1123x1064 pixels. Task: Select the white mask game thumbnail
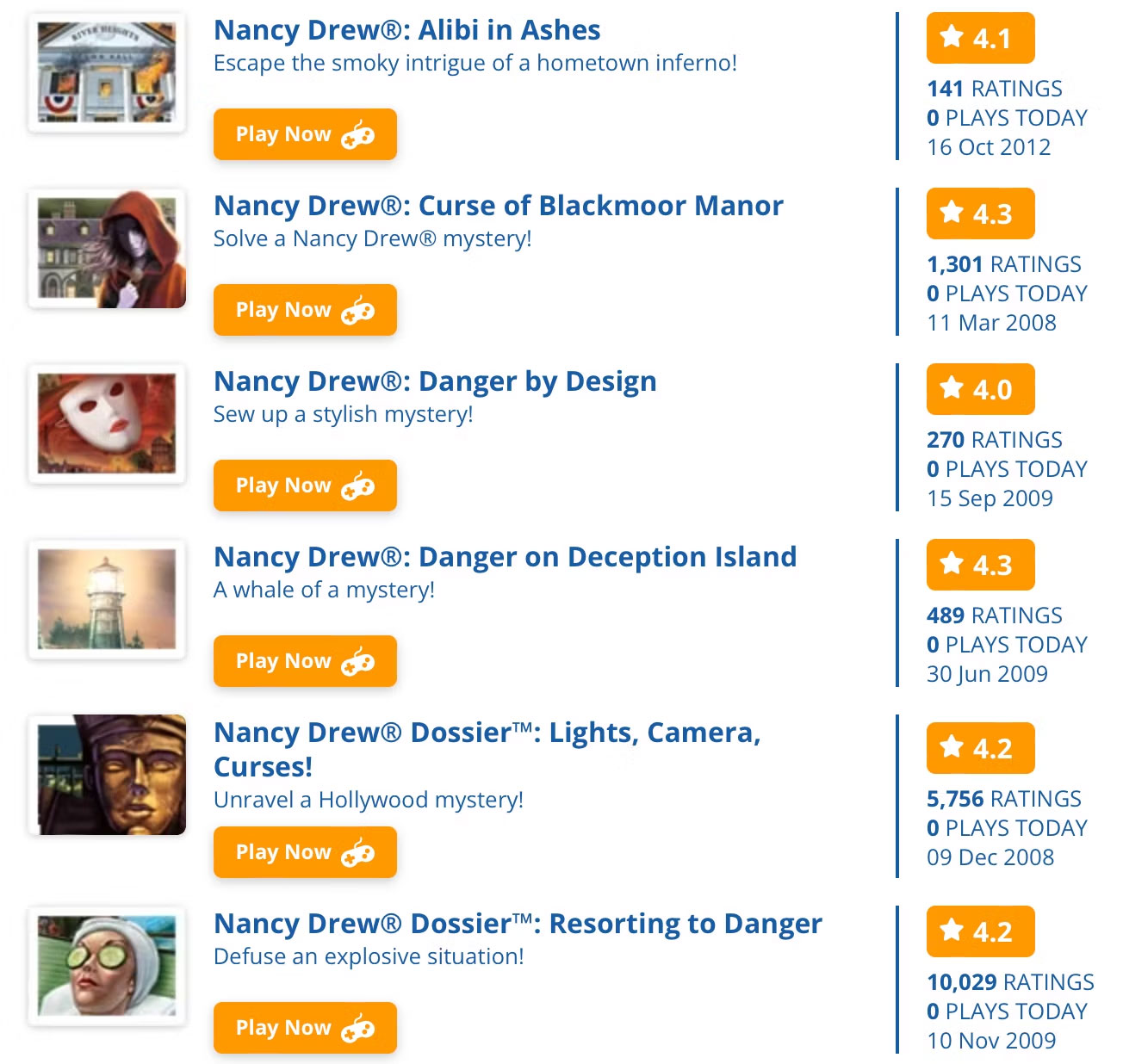(107, 424)
